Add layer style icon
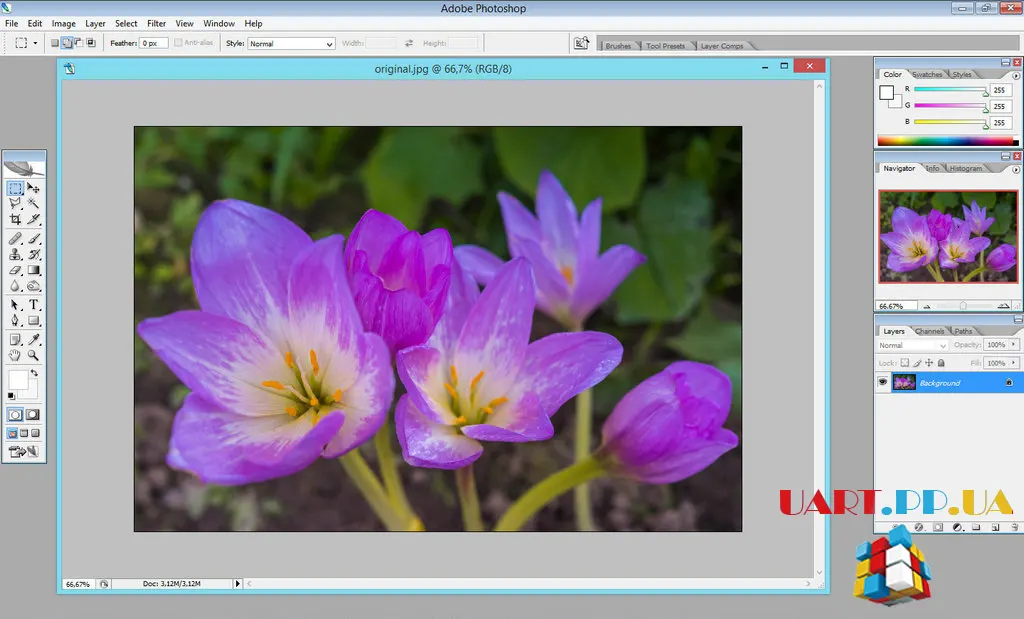Image resolution: width=1024 pixels, height=619 pixels. 919,527
